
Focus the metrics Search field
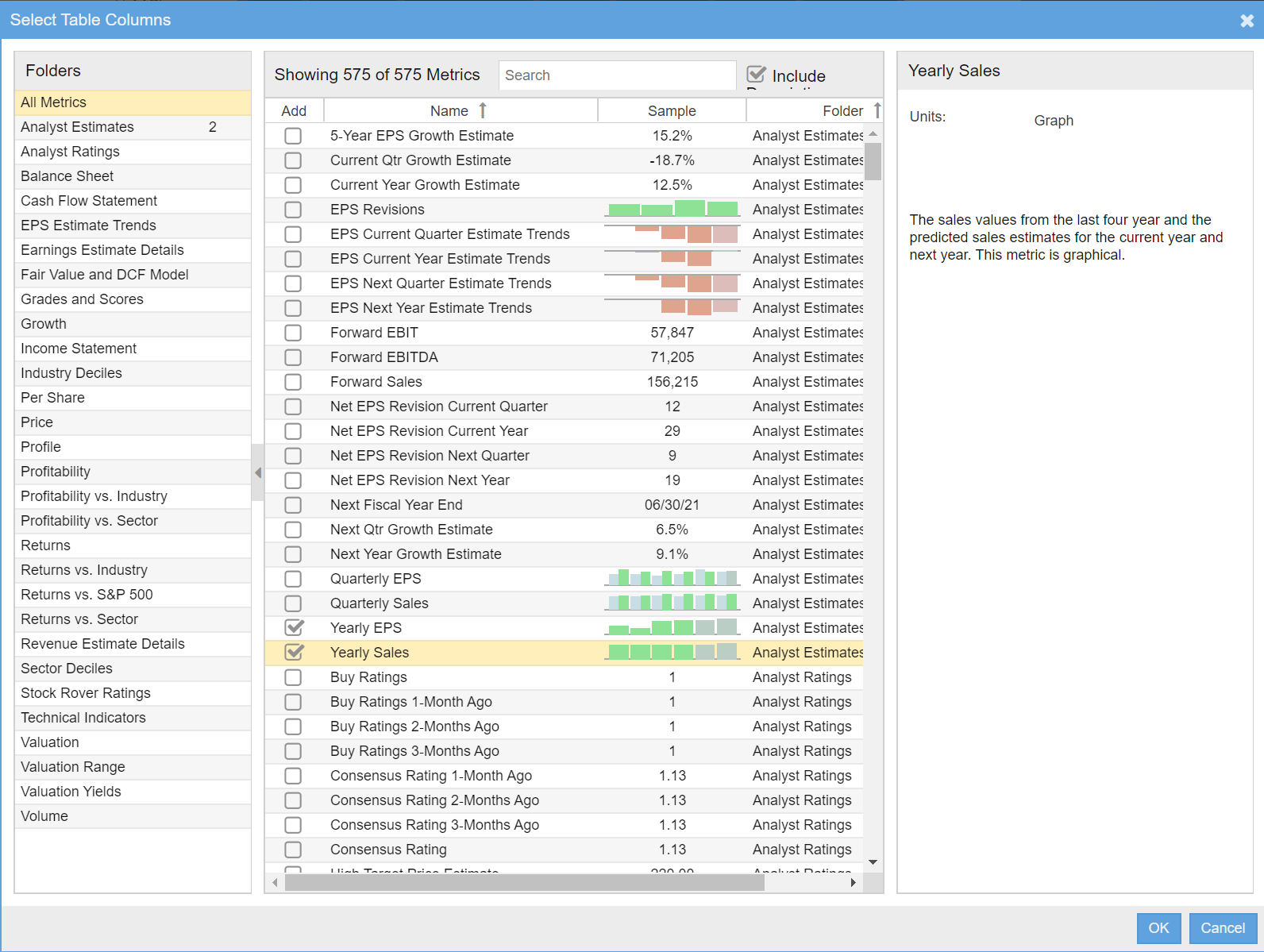tap(617, 75)
